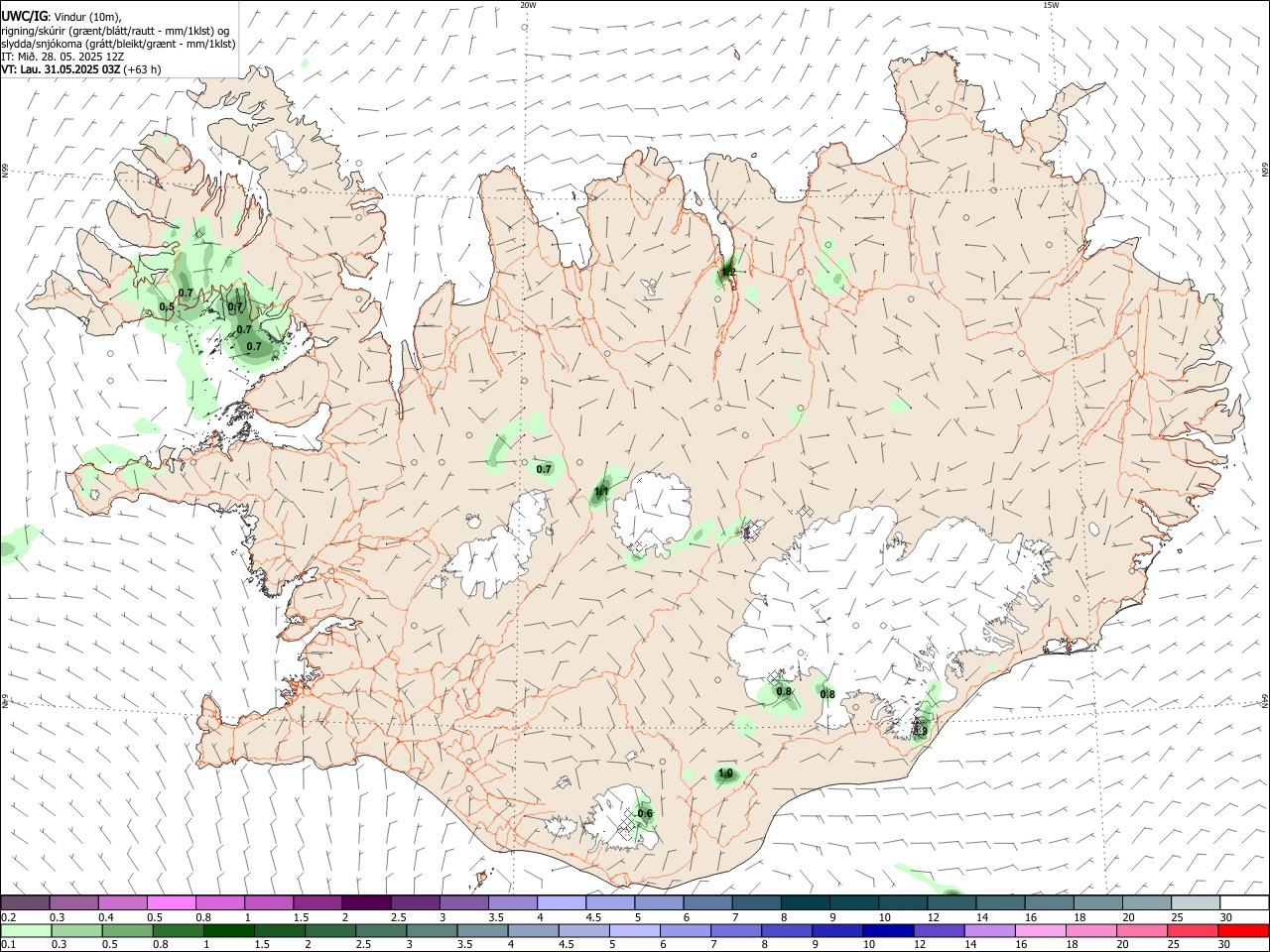Image resolution: width=1270 pixels, height=952 pixels.
Task: Click the '0.2' label in the upper scale
Action: (8, 917)
